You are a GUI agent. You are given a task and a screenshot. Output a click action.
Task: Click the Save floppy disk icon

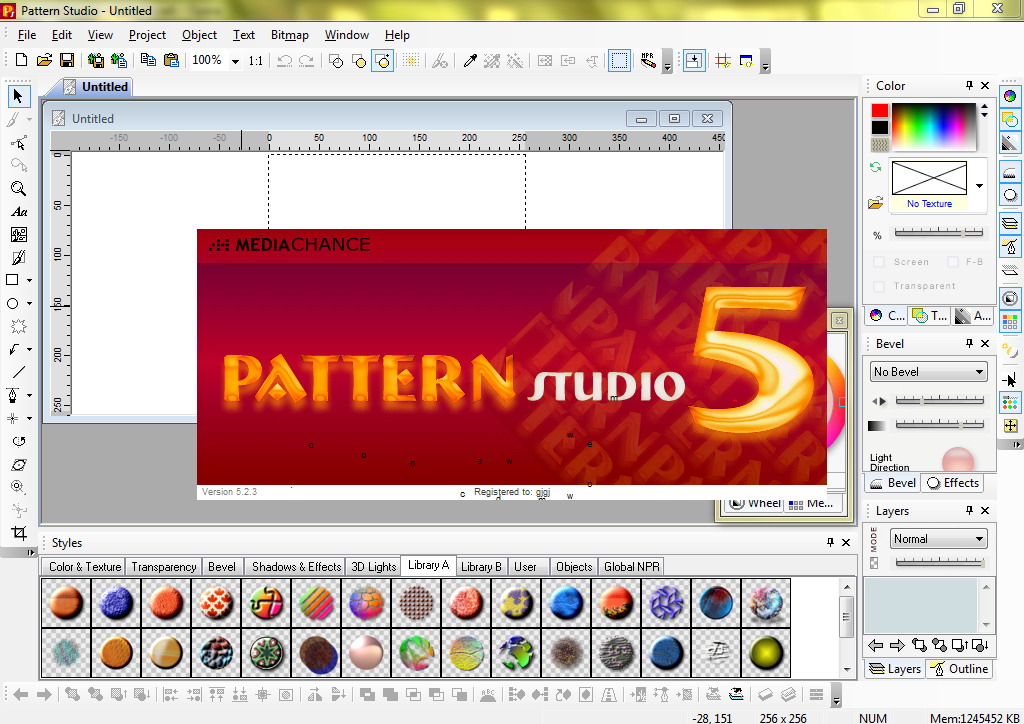tap(67, 60)
